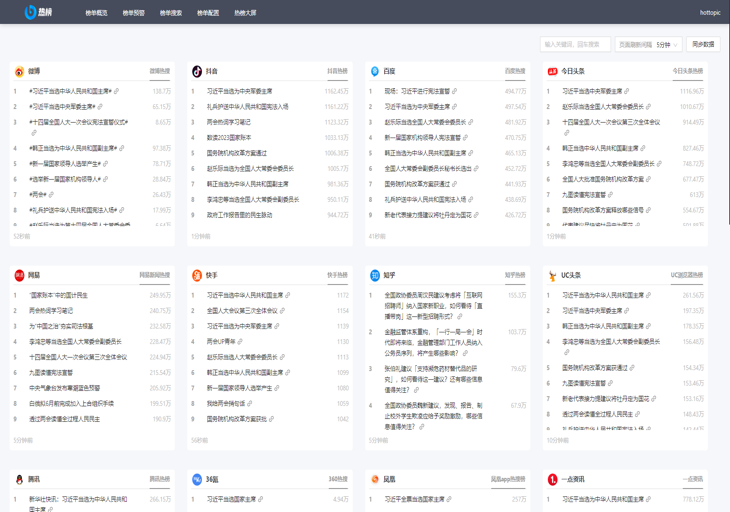Image resolution: width=730 pixels, height=512 pixels.
Task: Open link icon beside Baidu item 现场:习近平进行宪法宣誓
Action: click(x=454, y=91)
